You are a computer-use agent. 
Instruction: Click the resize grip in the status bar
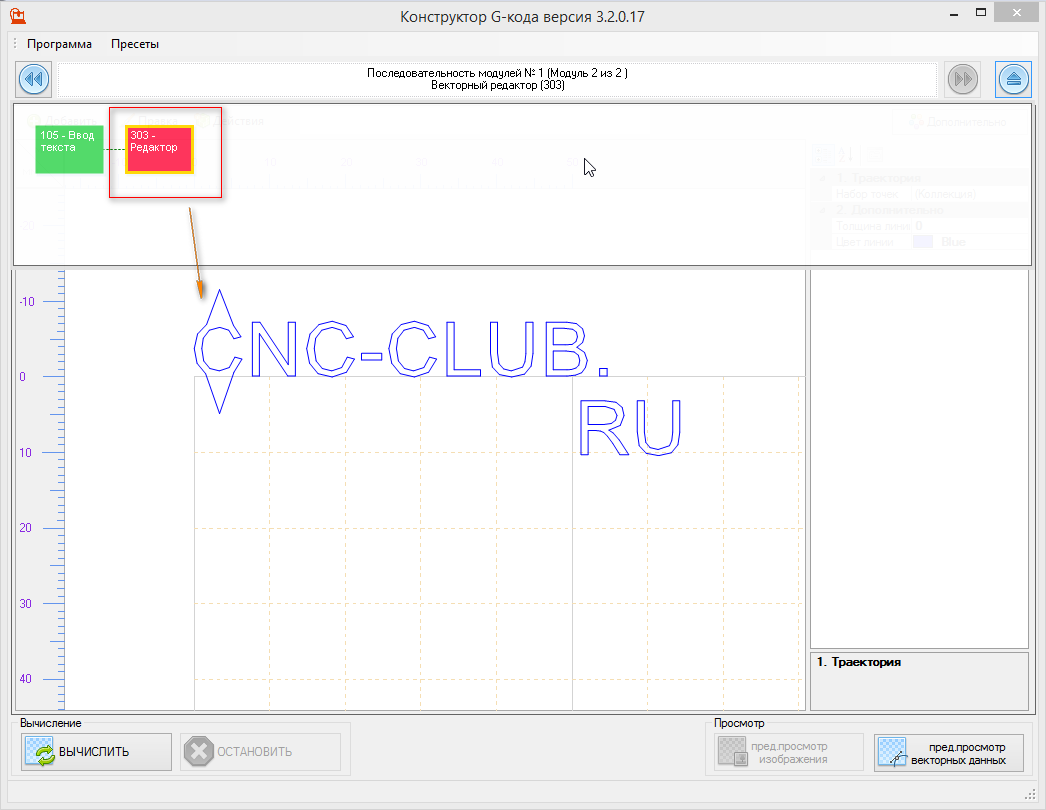tap(1029, 793)
